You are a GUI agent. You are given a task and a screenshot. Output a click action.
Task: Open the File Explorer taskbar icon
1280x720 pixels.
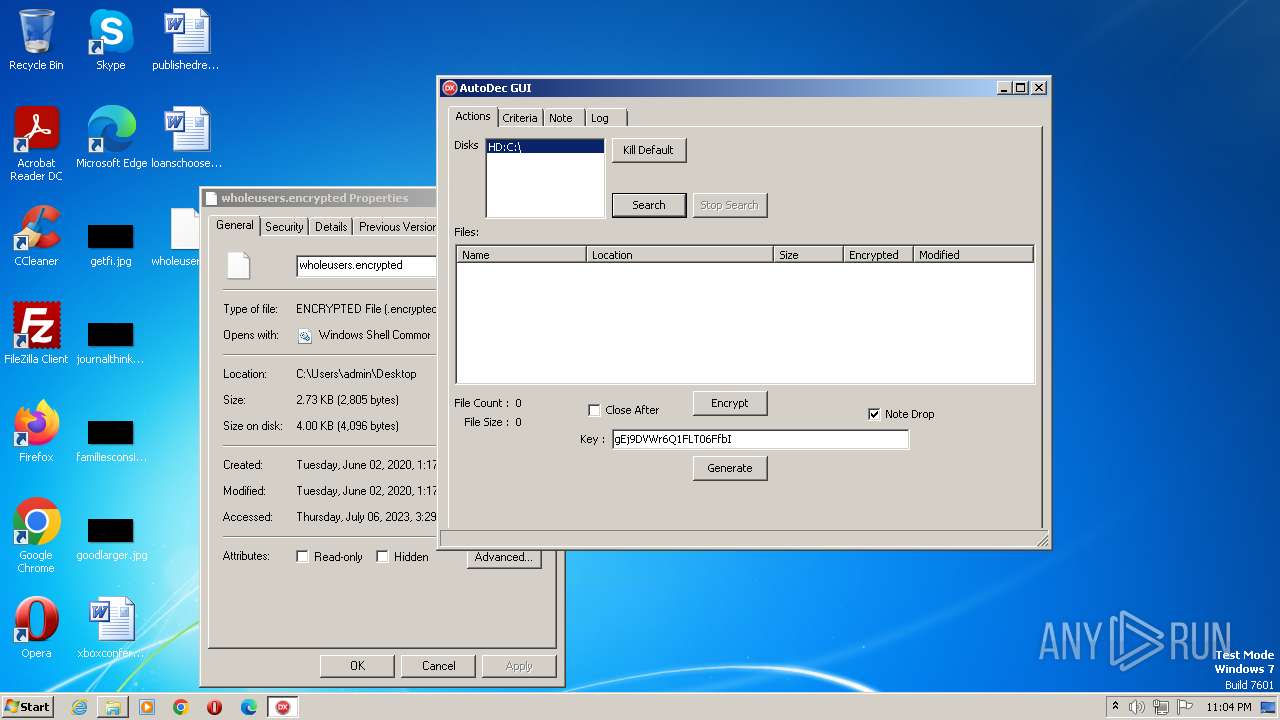click(x=113, y=707)
